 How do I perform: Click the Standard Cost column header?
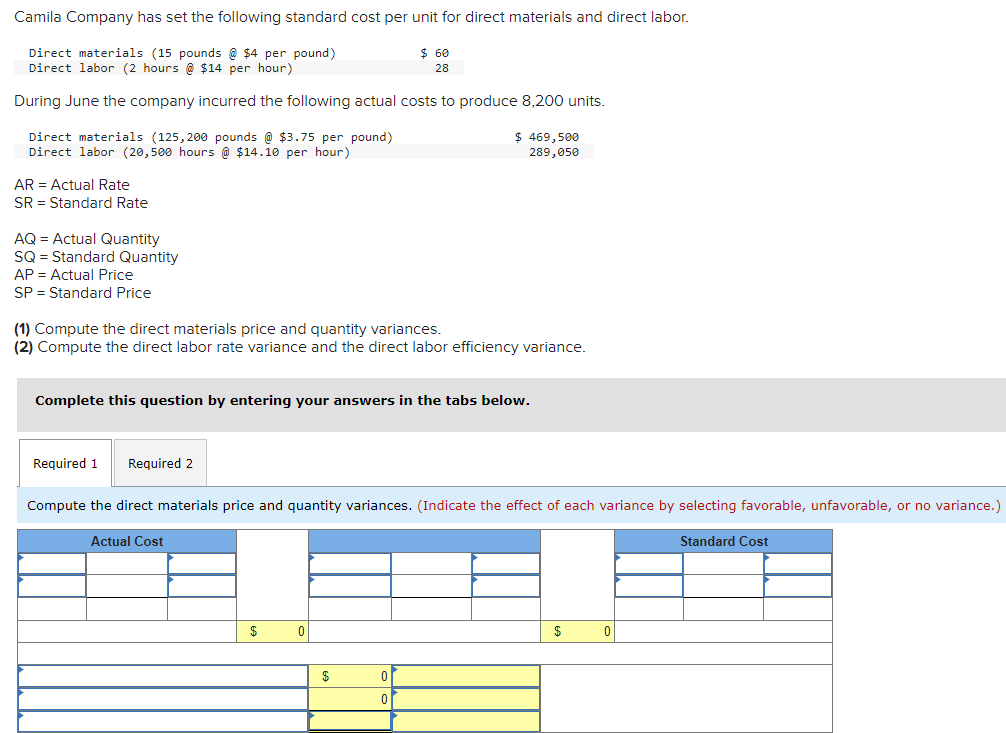pyautogui.click(x=723, y=541)
